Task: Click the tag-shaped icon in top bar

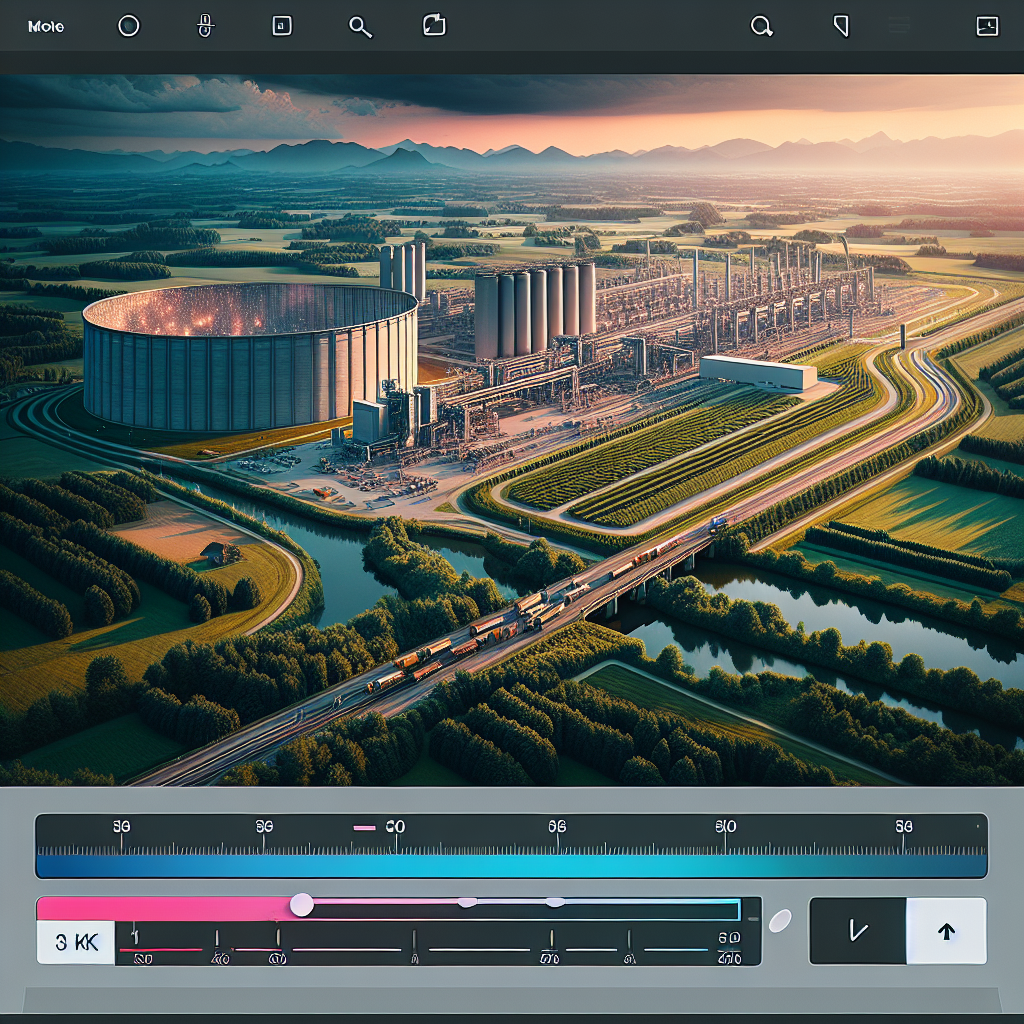Action: tap(841, 27)
